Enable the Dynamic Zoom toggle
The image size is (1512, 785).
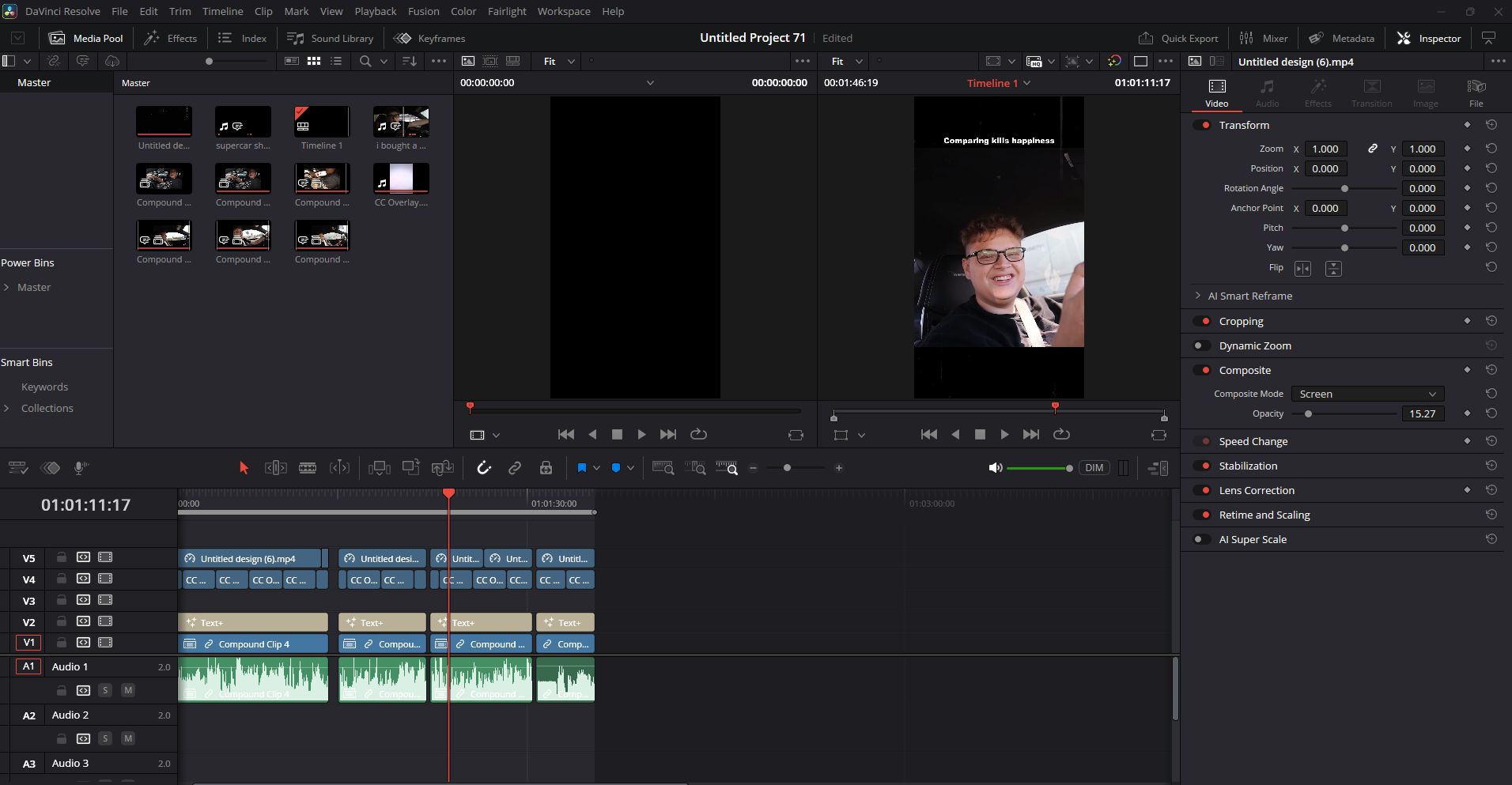point(1201,345)
